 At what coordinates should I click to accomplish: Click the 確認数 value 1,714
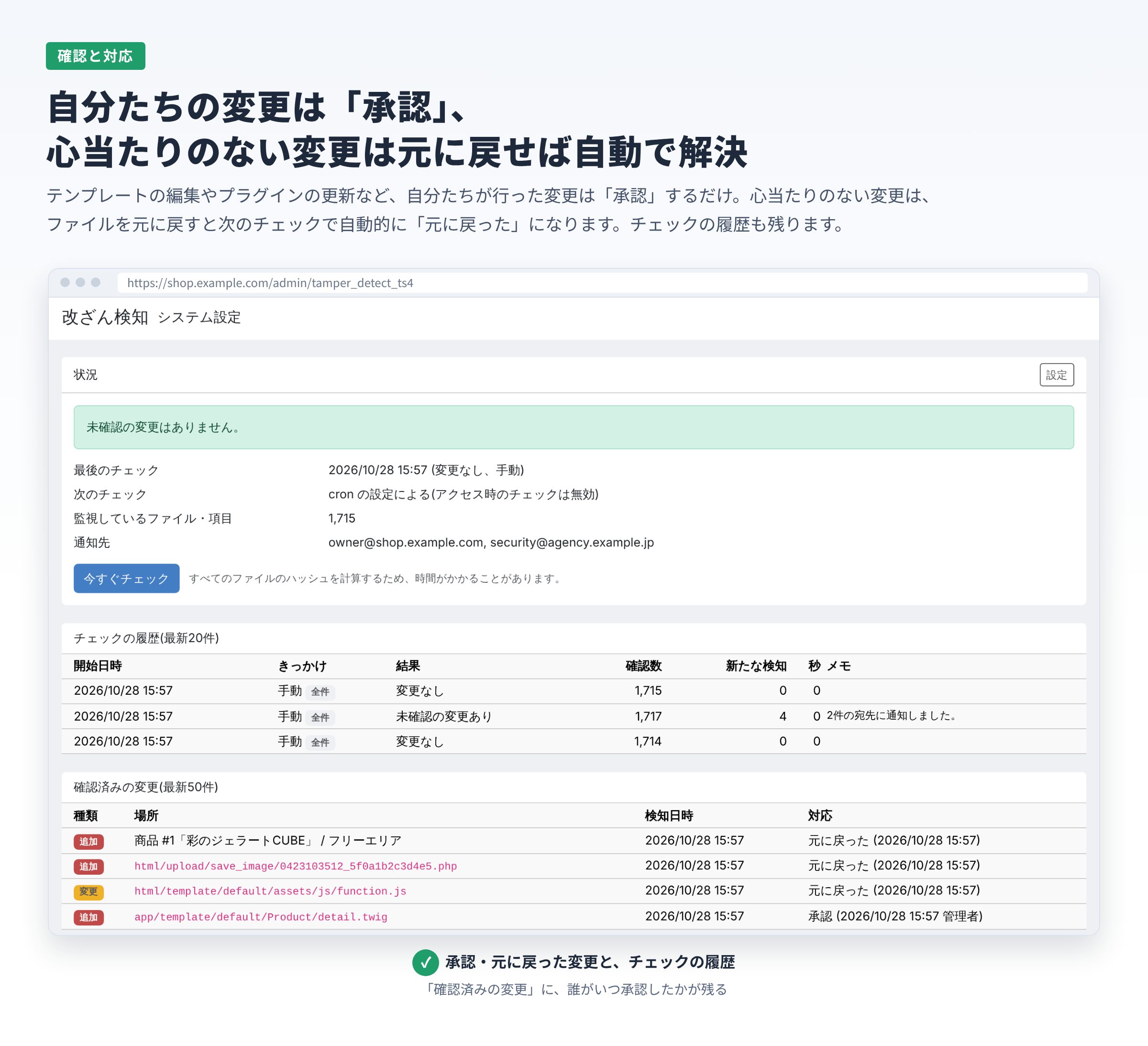(648, 741)
